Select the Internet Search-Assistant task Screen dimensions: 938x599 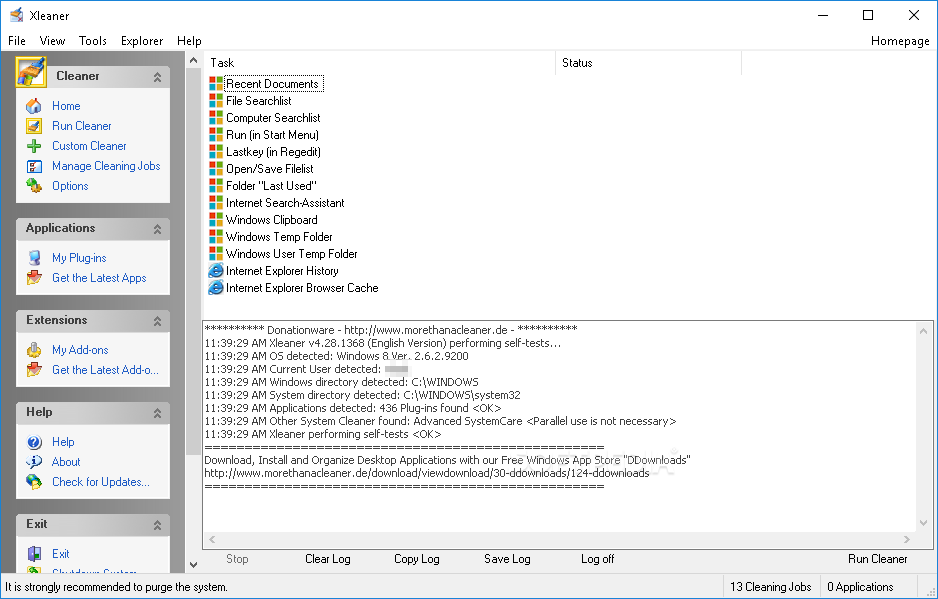click(285, 203)
